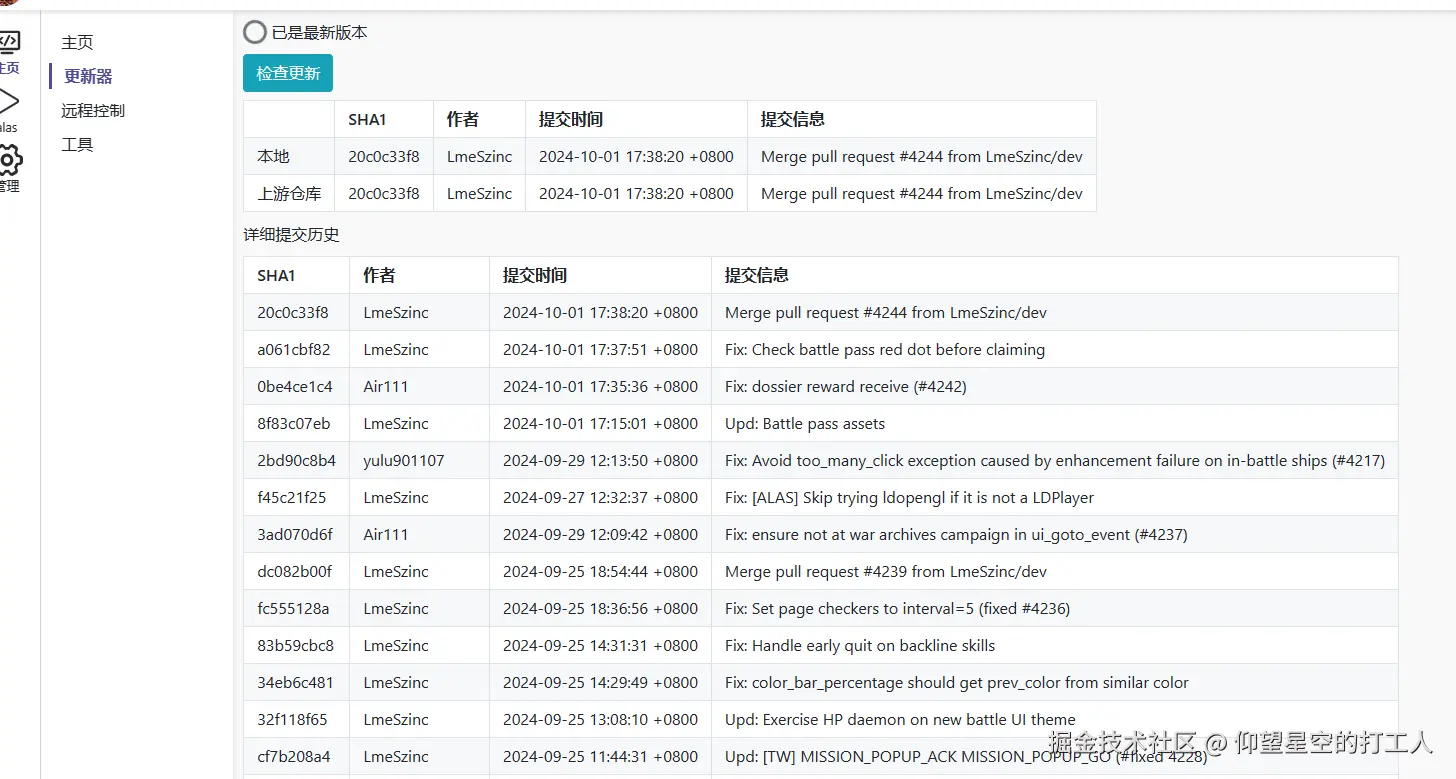
Task: Click commit 'Fix: color_bar_percentage should get prev_color' message
Action: (957, 682)
